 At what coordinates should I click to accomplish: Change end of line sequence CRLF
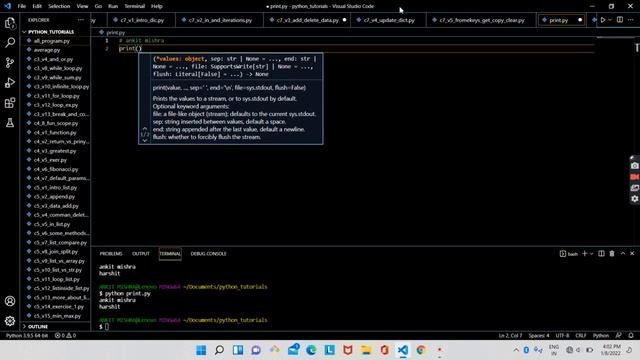pyautogui.click(x=581, y=336)
